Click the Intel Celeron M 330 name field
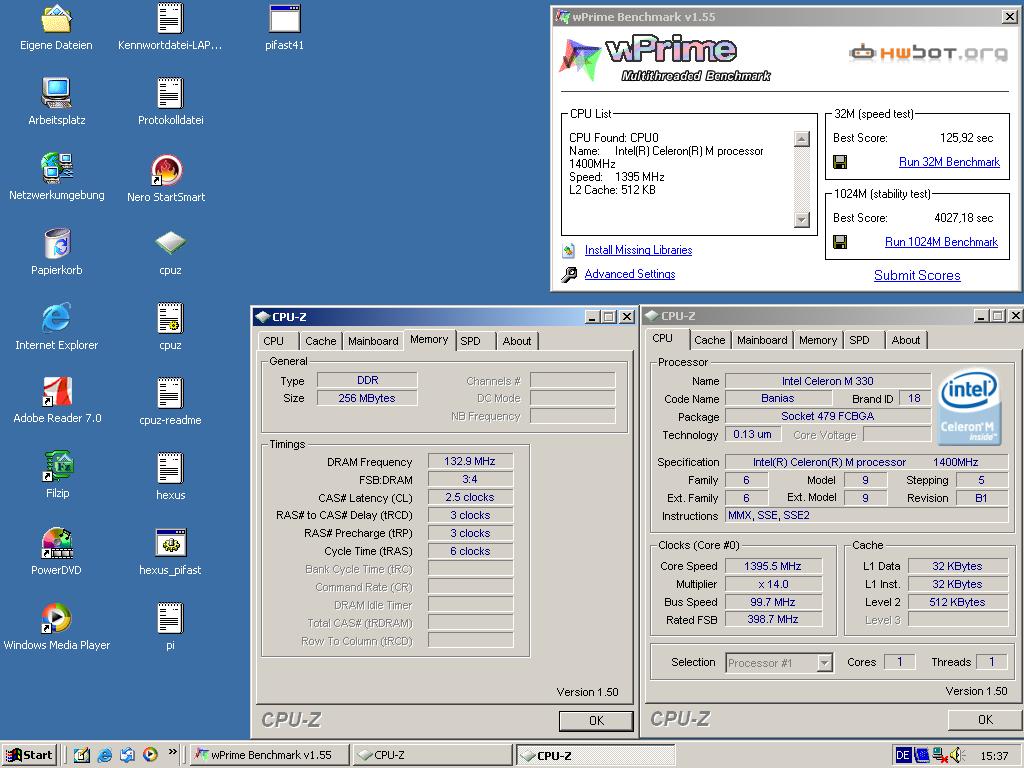The image size is (1024, 768). 827,381
